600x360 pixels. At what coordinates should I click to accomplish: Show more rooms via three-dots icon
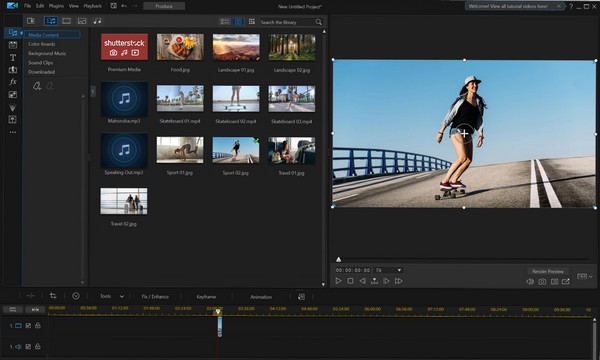13,132
